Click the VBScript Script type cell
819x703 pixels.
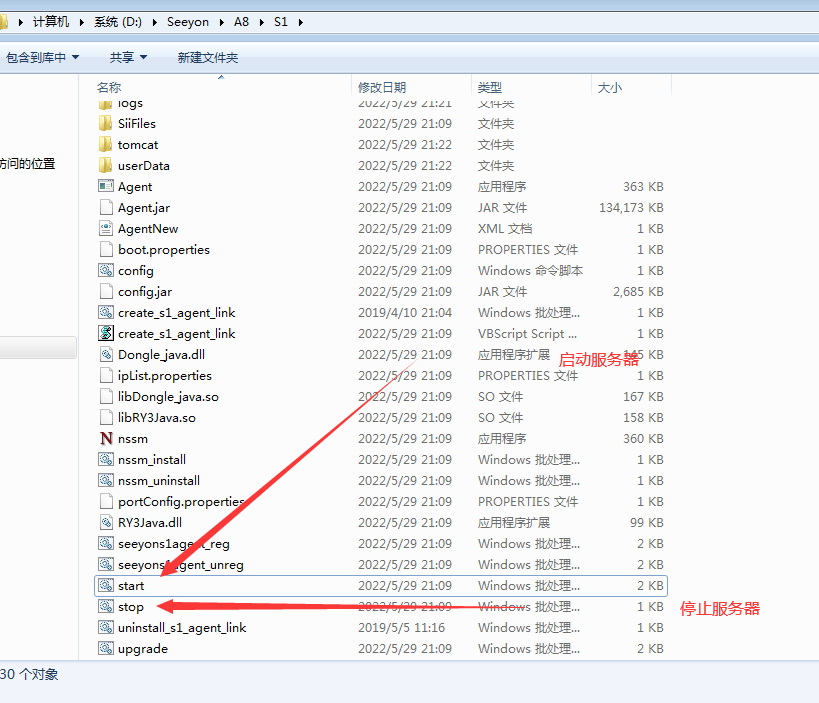(x=528, y=334)
